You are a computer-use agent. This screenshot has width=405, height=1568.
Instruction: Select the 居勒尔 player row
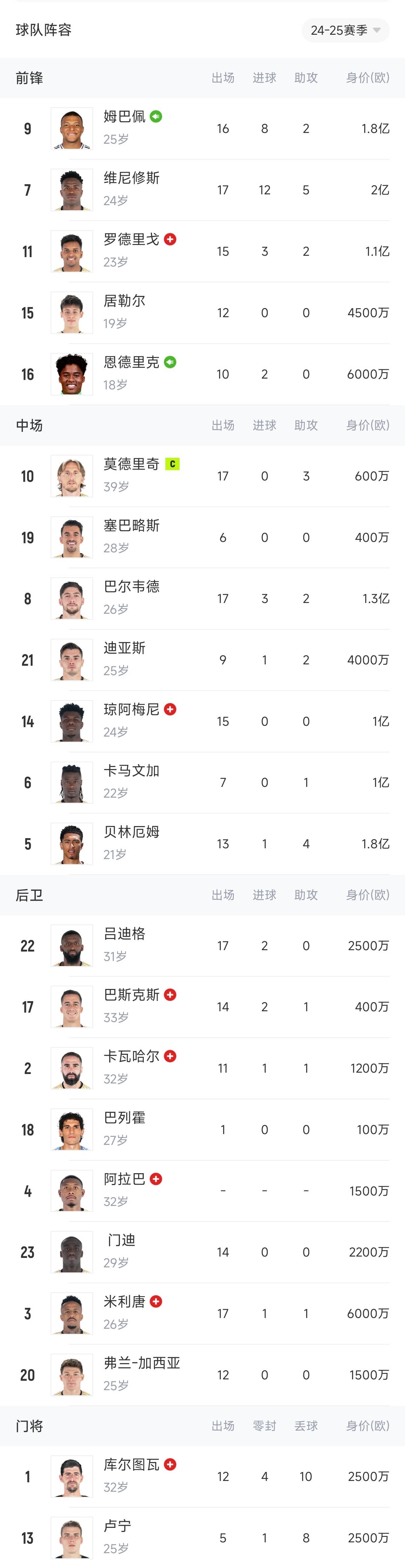click(x=202, y=313)
